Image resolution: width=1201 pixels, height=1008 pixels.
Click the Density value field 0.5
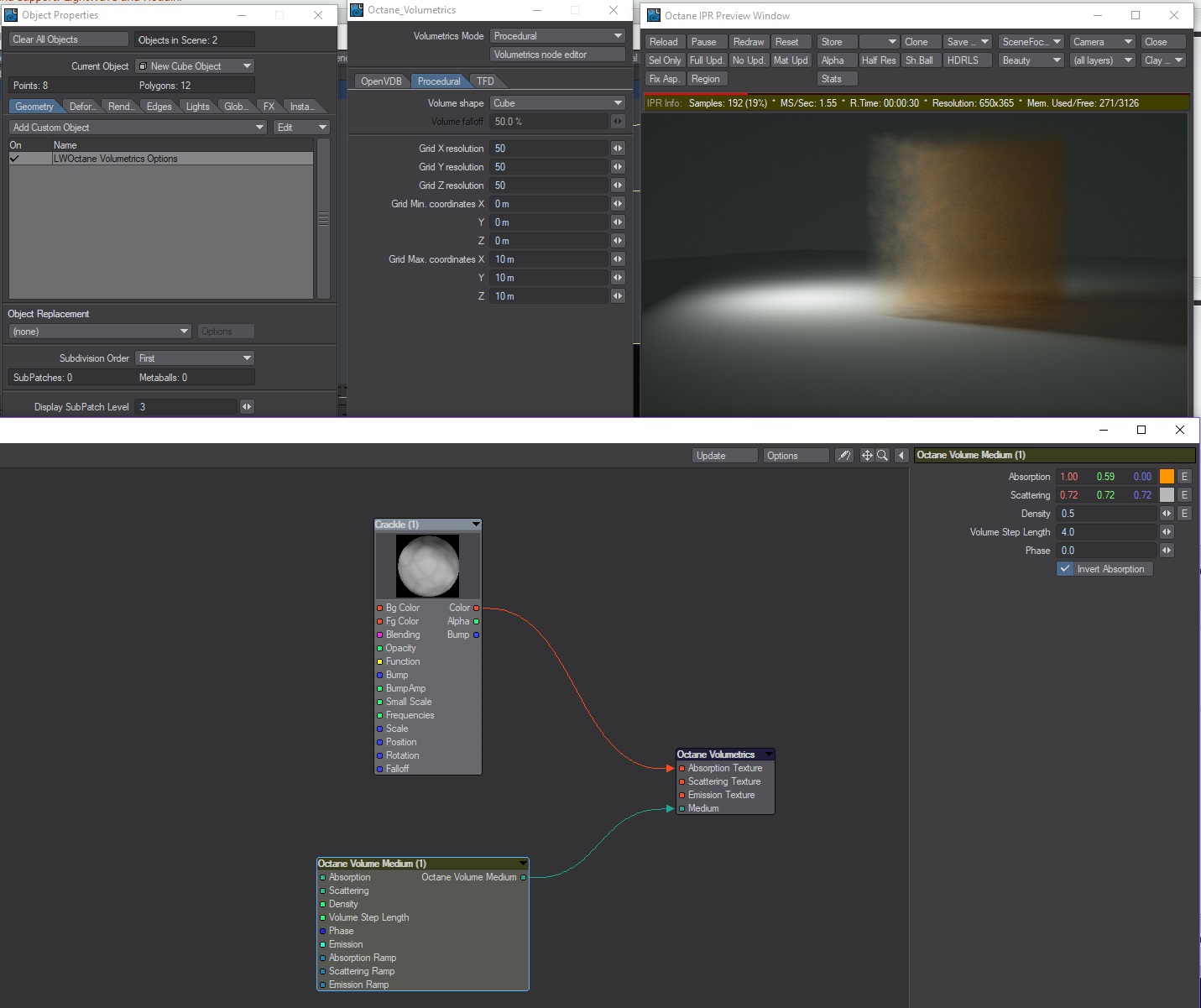pyautogui.click(x=1107, y=514)
